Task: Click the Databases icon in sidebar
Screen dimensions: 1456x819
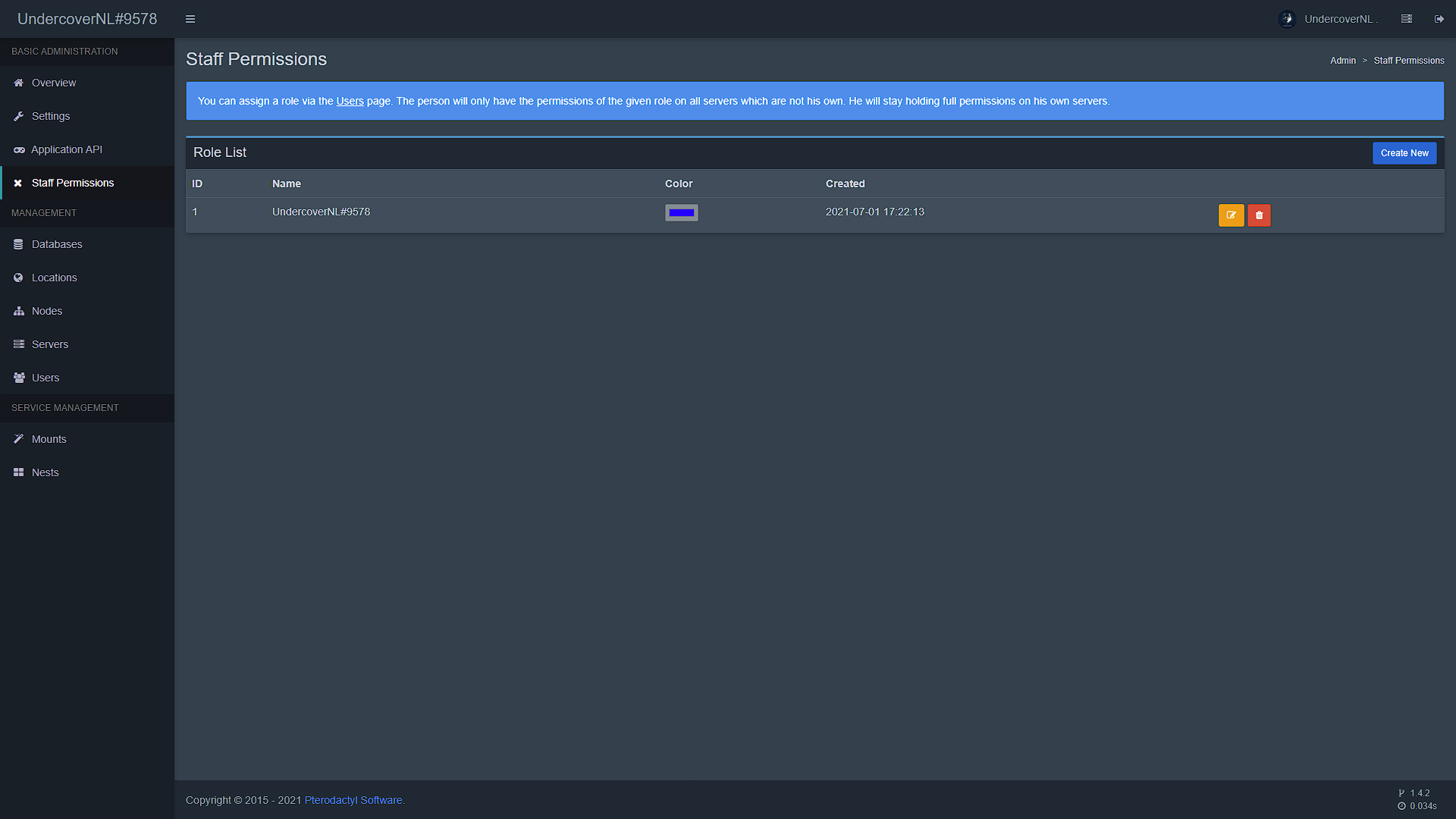Action: pyautogui.click(x=19, y=244)
